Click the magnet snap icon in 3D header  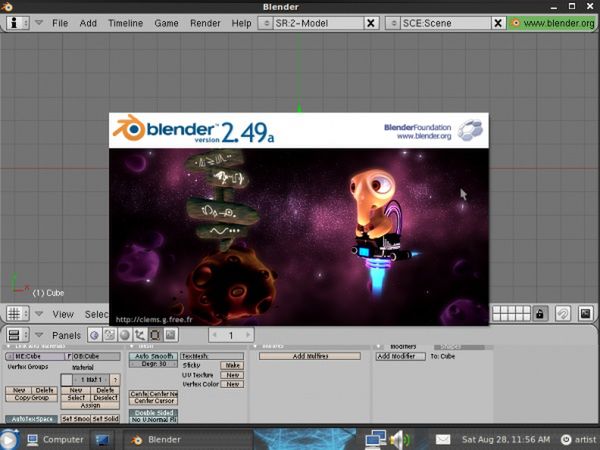click(562, 314)
